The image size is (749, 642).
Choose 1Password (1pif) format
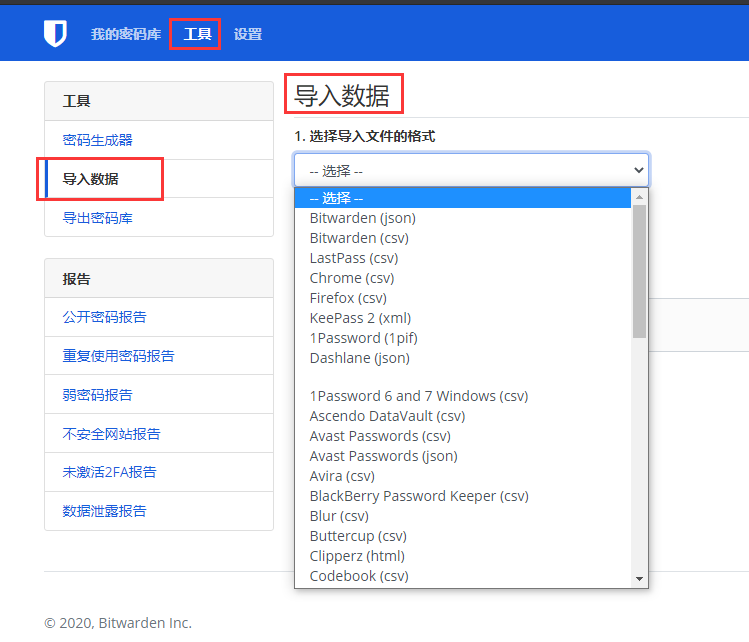click(x=462, y=338)
